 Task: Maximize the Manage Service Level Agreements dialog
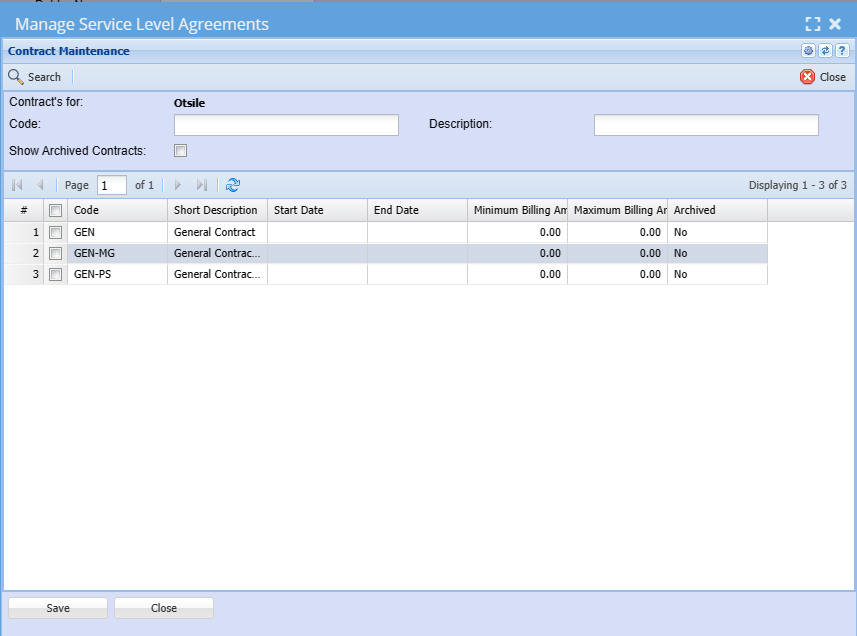[813, 24]
